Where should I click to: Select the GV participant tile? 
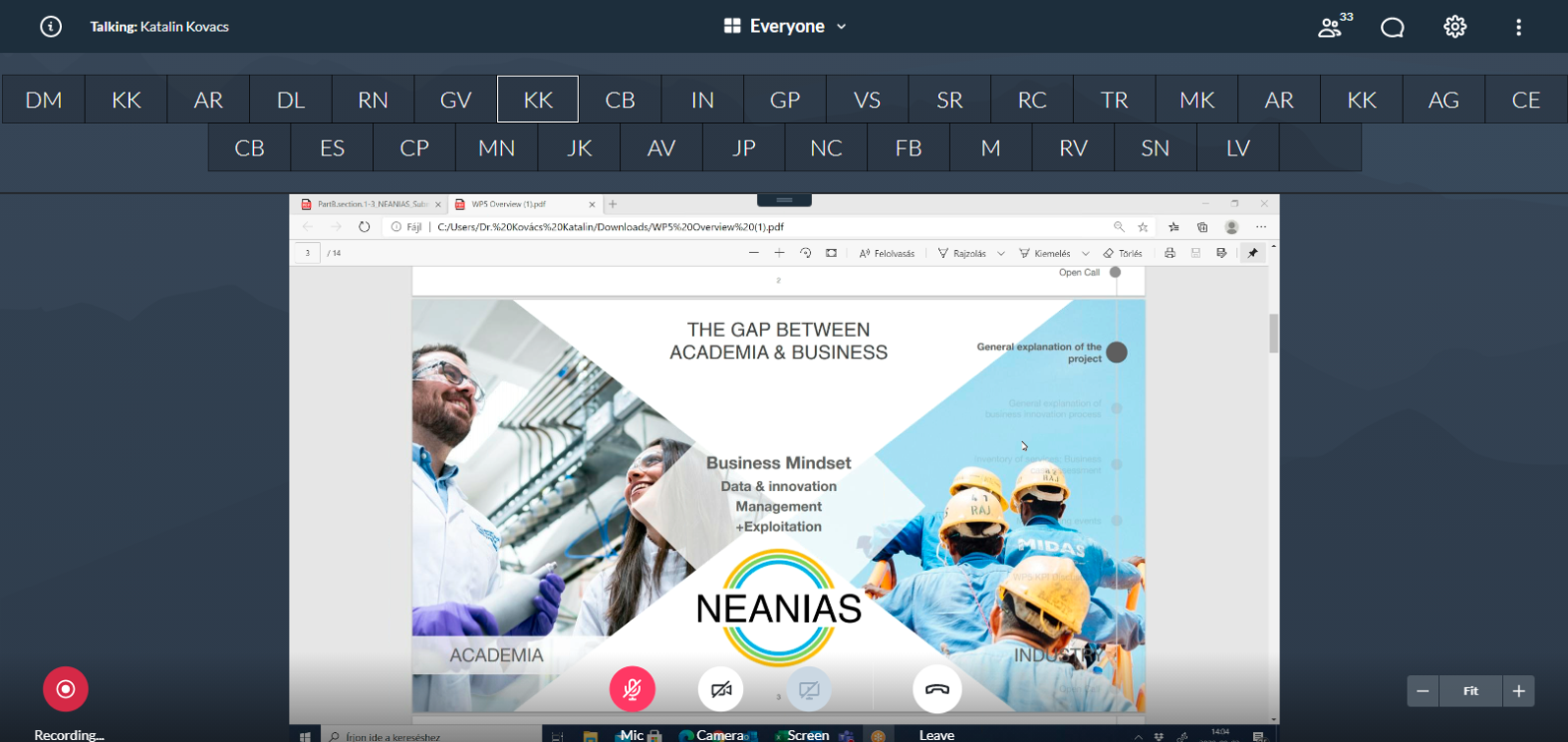(456, 99)
